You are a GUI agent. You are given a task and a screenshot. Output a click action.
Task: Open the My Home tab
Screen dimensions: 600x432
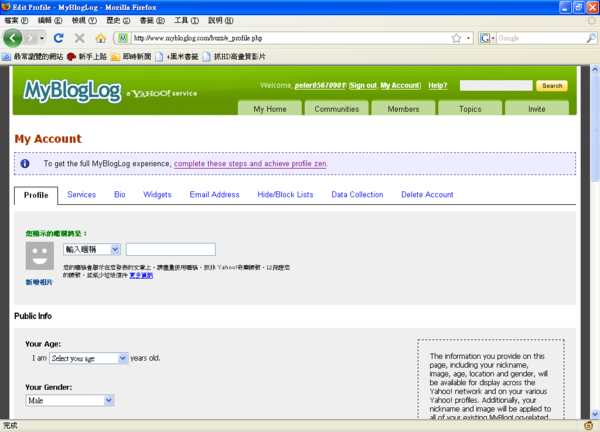(270, 109)
